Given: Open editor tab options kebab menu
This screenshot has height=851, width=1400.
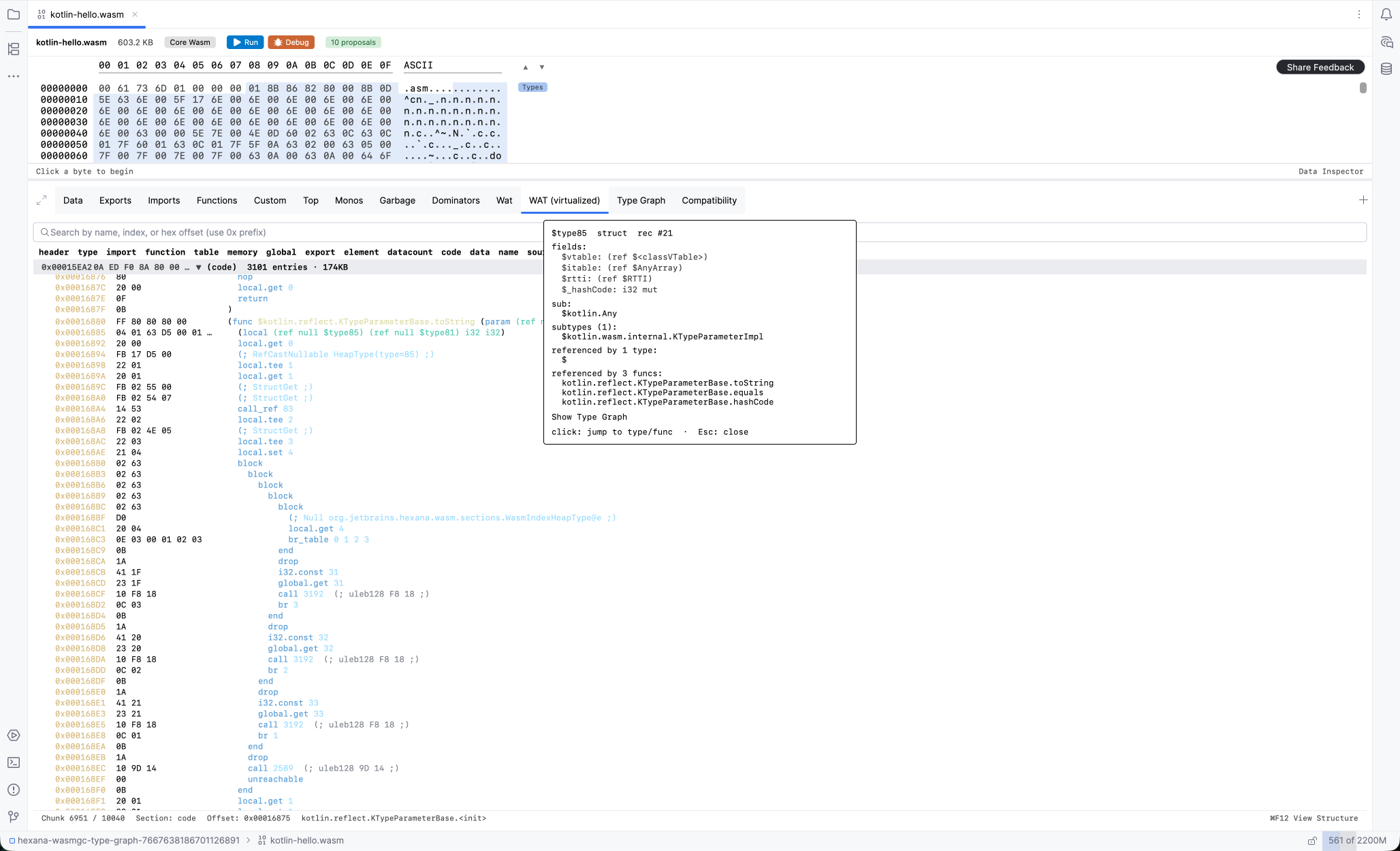Looking at the screenshot, I should pyautogui.click(x=1359, y=14).
